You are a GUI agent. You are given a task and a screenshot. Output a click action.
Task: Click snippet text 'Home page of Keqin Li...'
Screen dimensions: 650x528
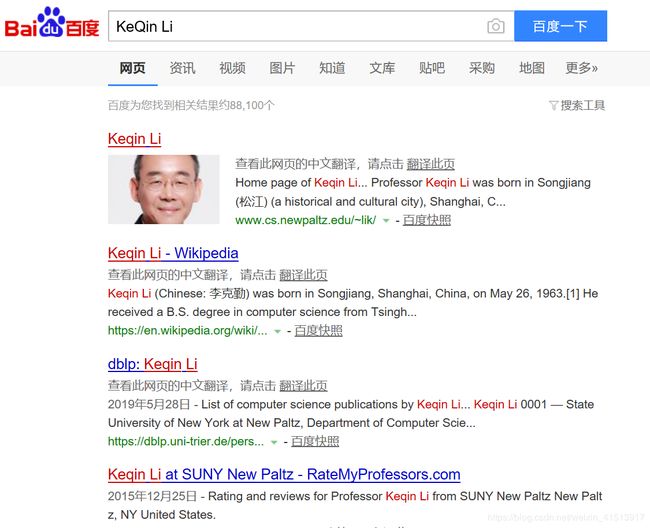301,183
